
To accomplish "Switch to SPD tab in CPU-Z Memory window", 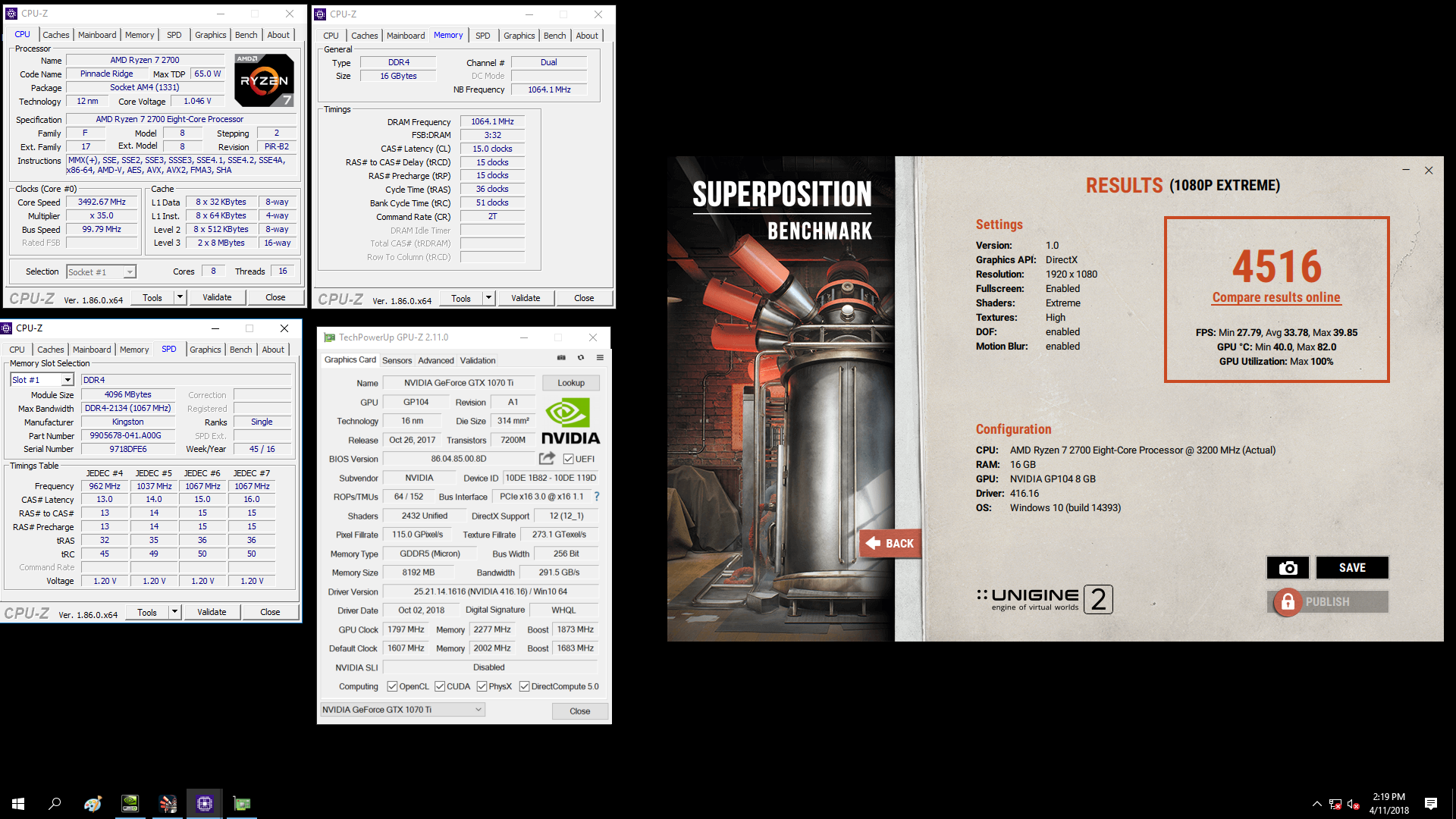I will [483, 36].
